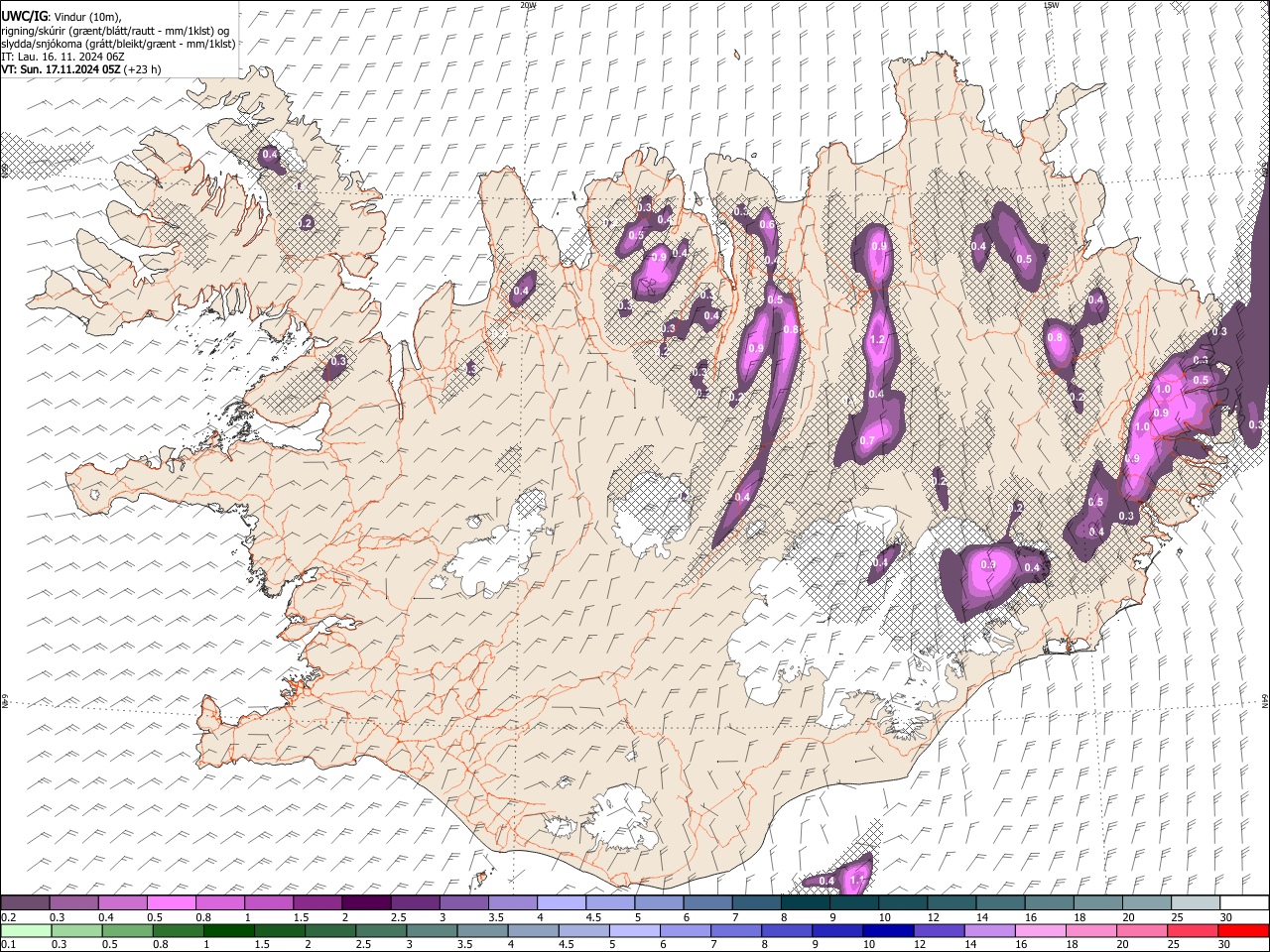Click the '12' label in the blue lower legend row
The image size is (1270, 952).
pyautogui.click(x=921, y=944)
